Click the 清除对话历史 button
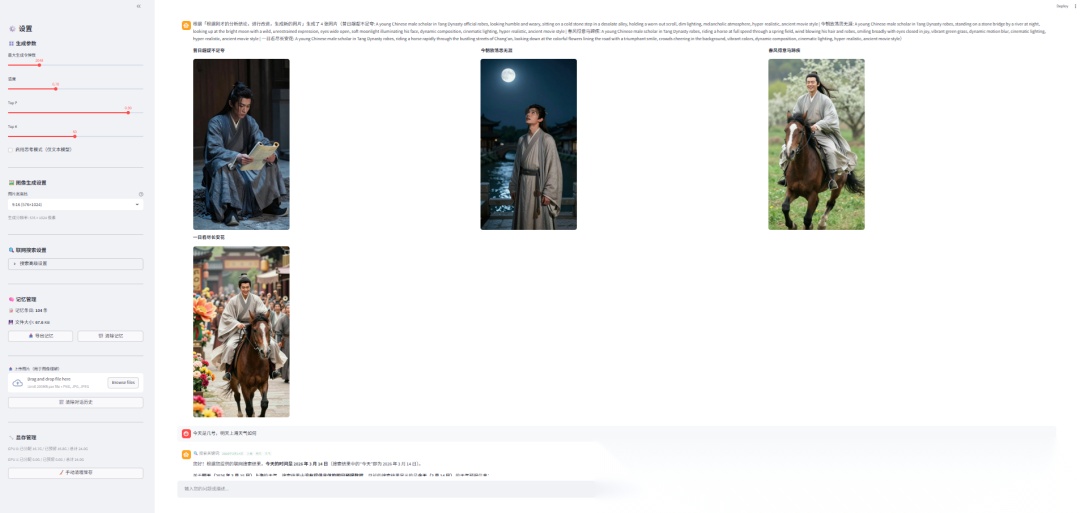The image size is (1080, 513). coord(75,402)
